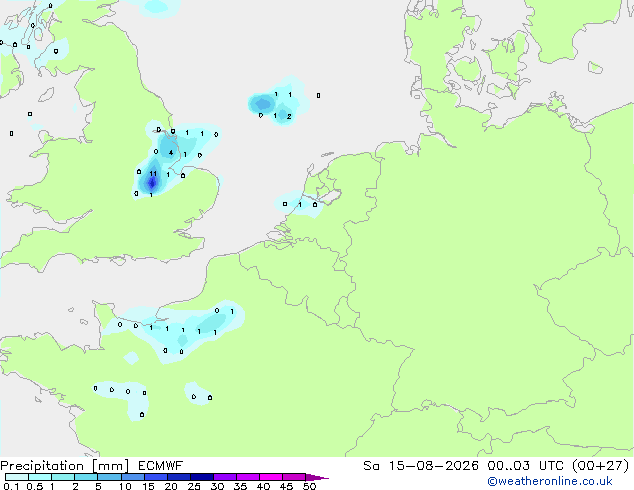Click the forecast time text '00..03 UTC (00+27)'
Viewport: 634px width, 490px height.
click(558, 466)
